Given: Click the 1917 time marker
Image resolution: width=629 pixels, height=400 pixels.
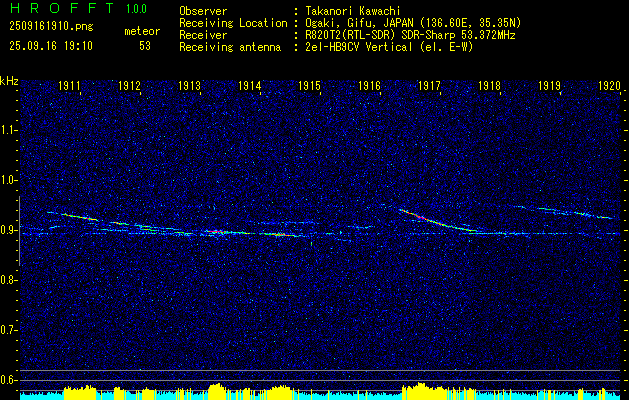Looking at the screenshot, I should (x=430, y=85).
